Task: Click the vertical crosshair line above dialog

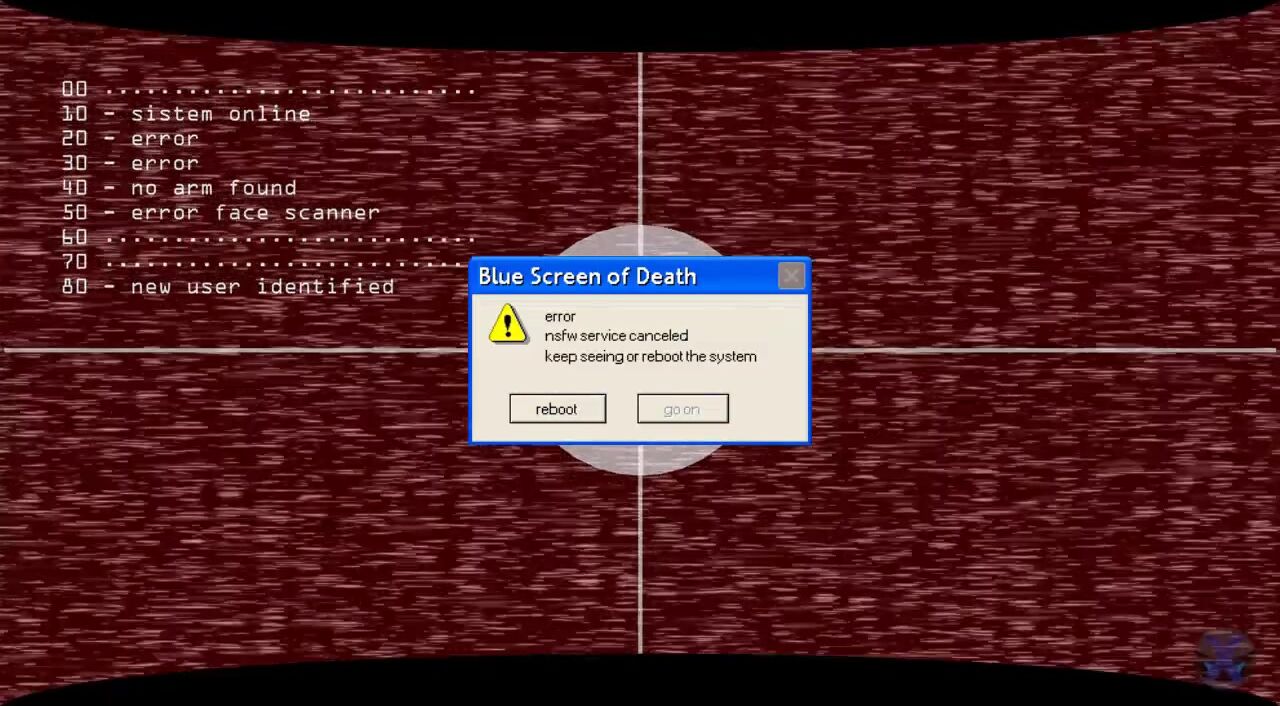Action: click(x=640, y=150)
